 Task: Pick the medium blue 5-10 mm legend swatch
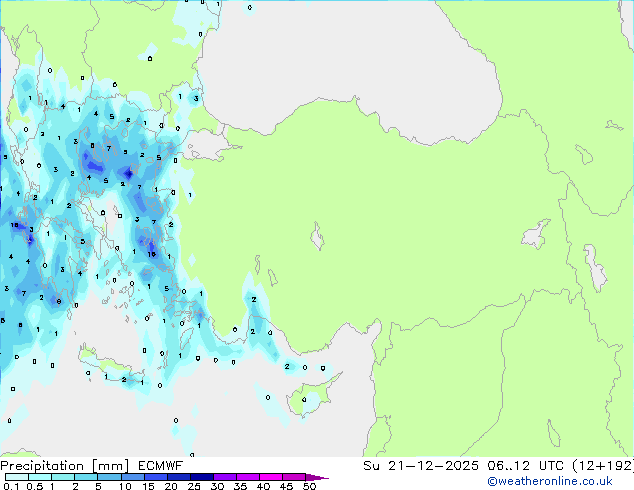click(110, 477)
